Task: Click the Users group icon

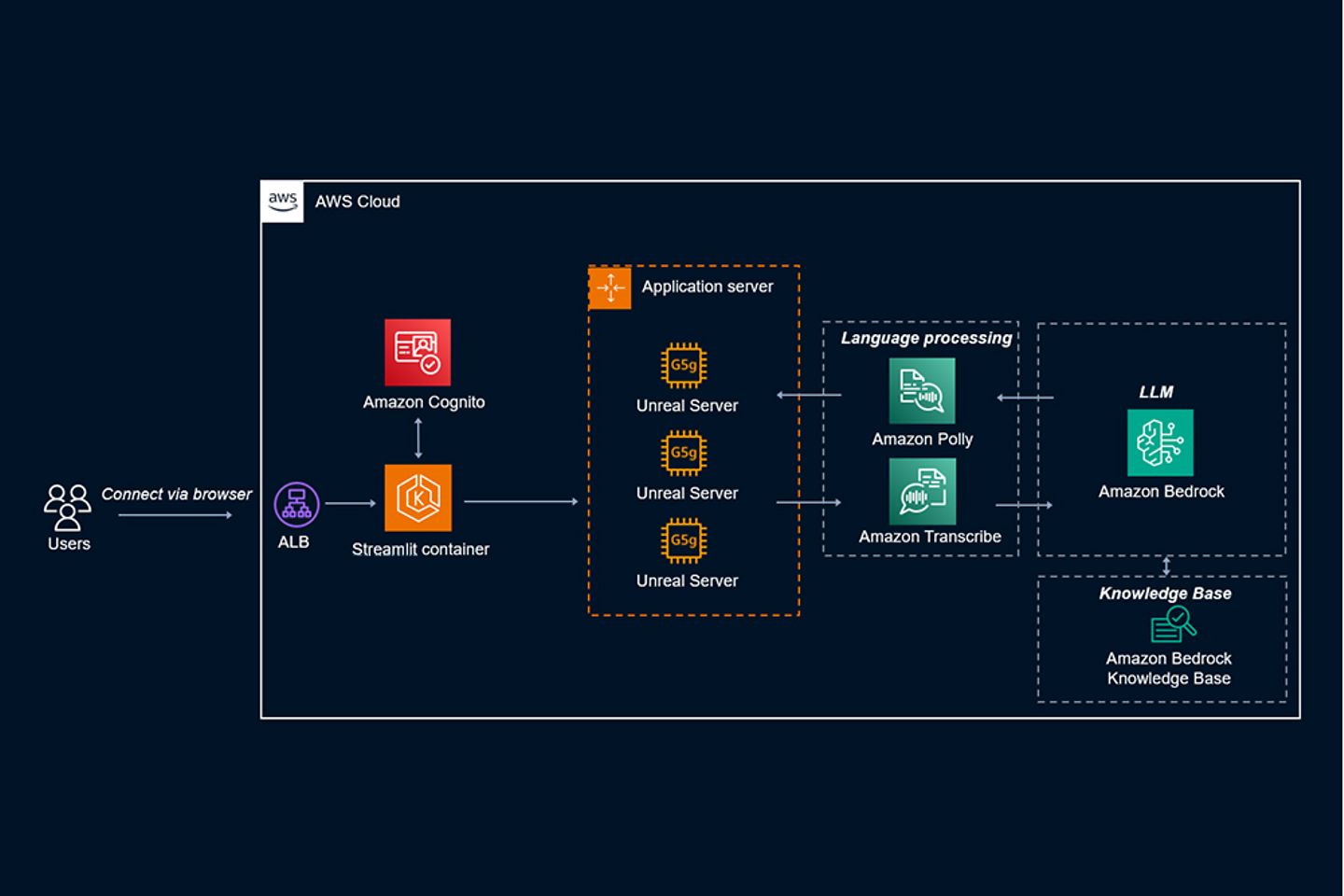Action: (x=67, y=507)
